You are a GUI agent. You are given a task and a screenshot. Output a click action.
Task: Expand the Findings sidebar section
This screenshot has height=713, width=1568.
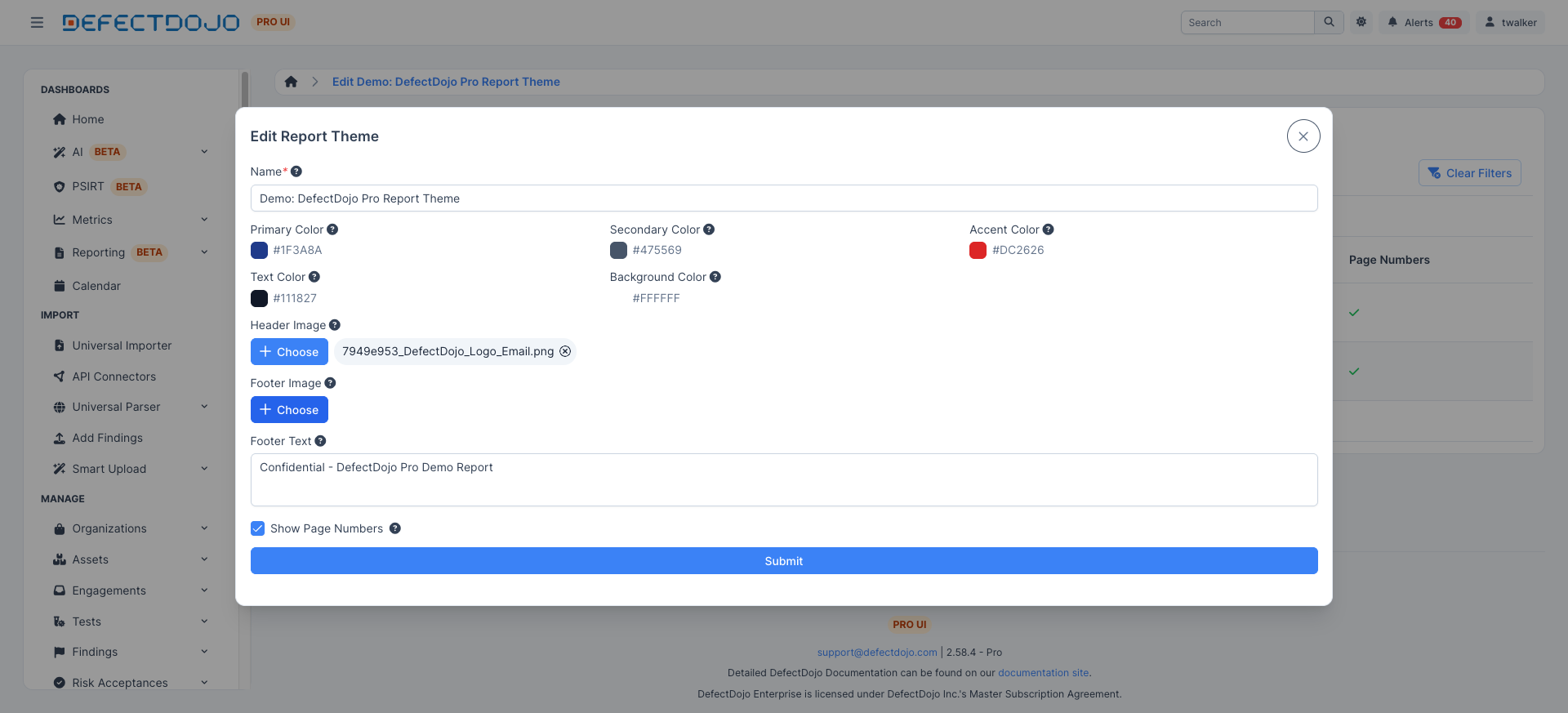click(x=204, y=652)
